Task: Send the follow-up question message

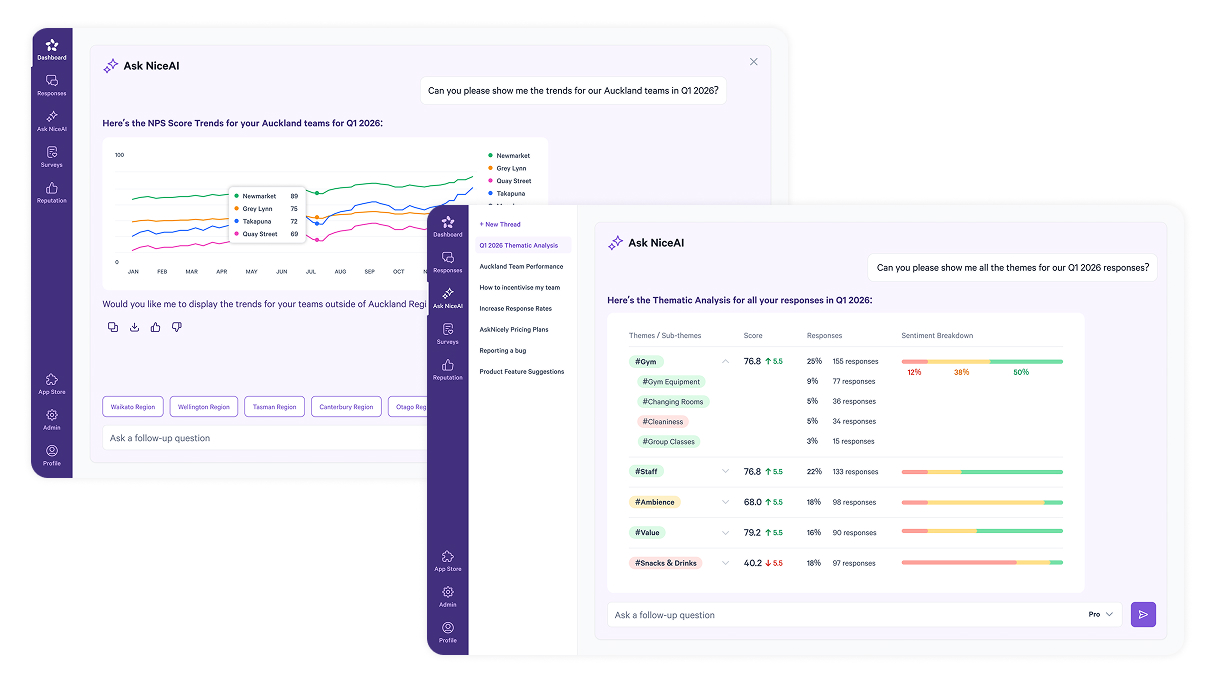Action: coord(1143,614)
